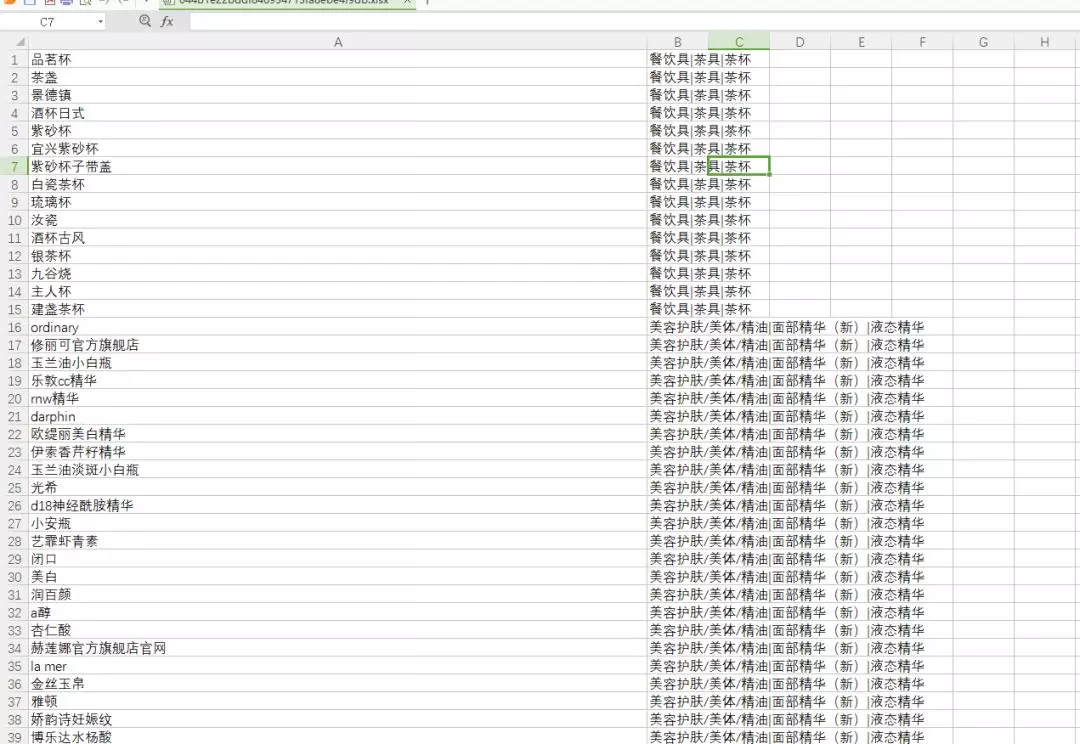Select column H header
Viewport: 1080px width, 744px height.
[x=1045, y=42]
